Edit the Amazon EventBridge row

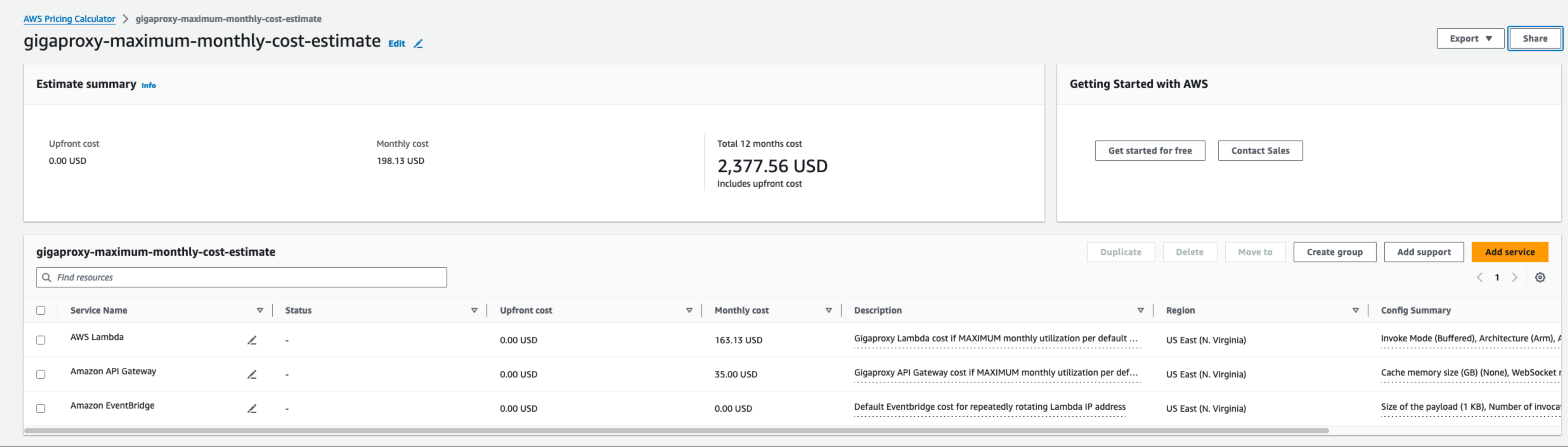click(x=252, y=408)
